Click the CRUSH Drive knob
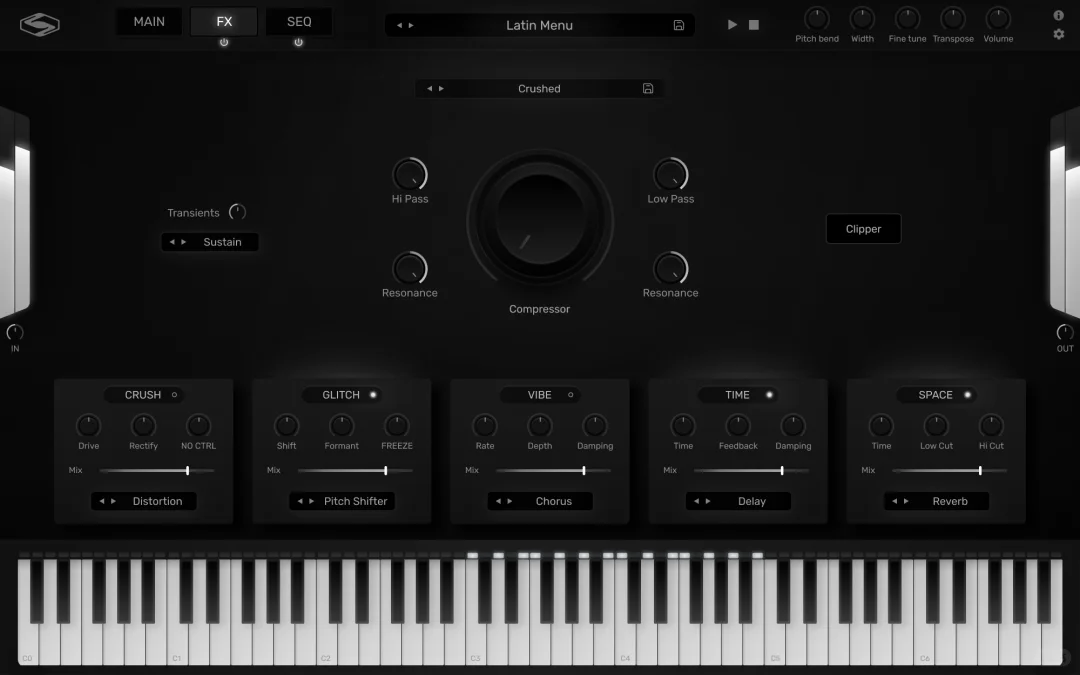This screenshot has height=675, width=1080. 88,426
